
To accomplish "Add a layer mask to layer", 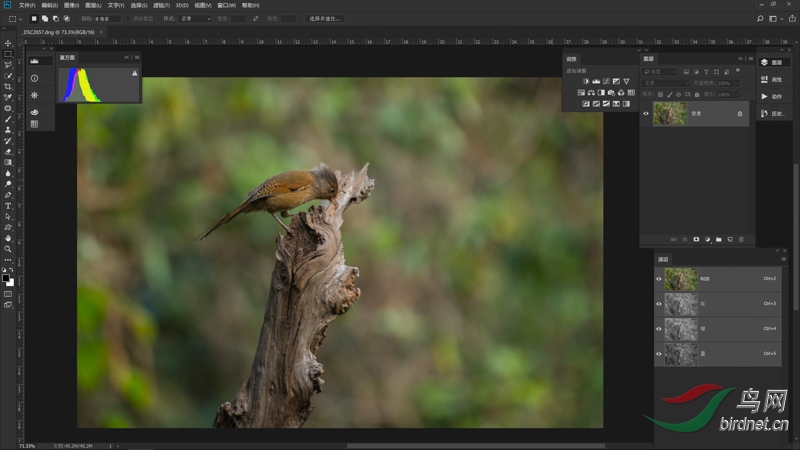I will 696,240.
